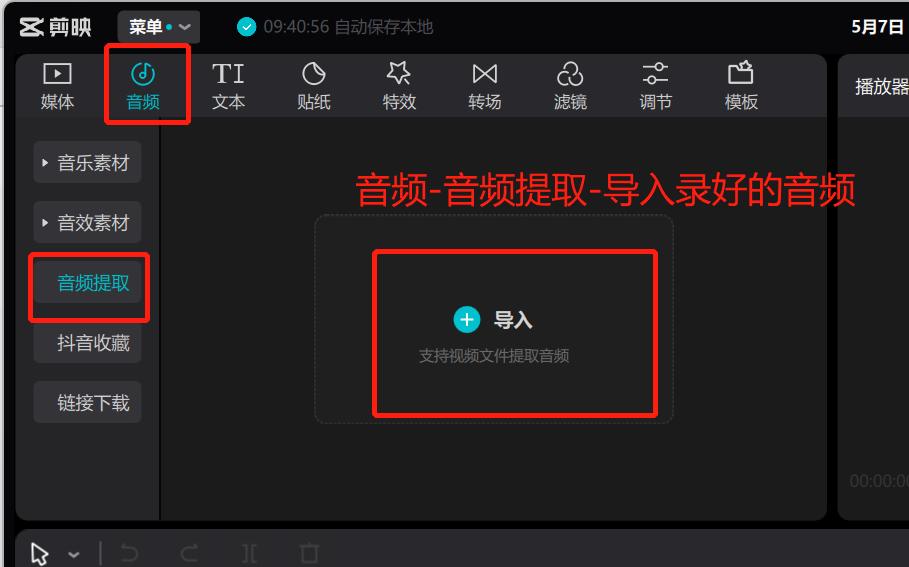Click the redo arrow icon
The image size is (909, 567).
190,554
